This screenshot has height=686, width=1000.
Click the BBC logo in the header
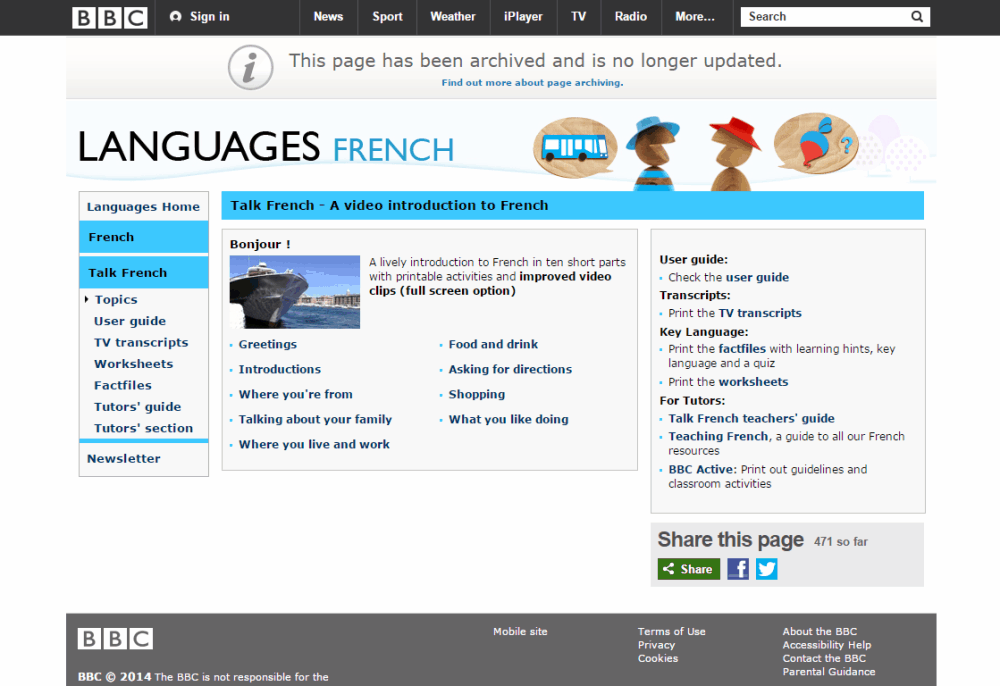[x=110, y=18]
